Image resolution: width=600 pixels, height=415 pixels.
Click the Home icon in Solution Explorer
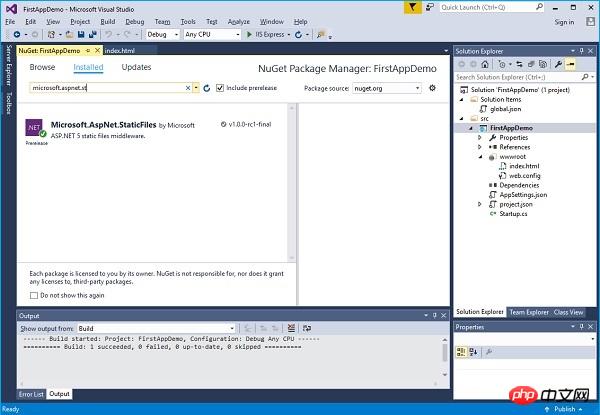(x=485, y=64)
